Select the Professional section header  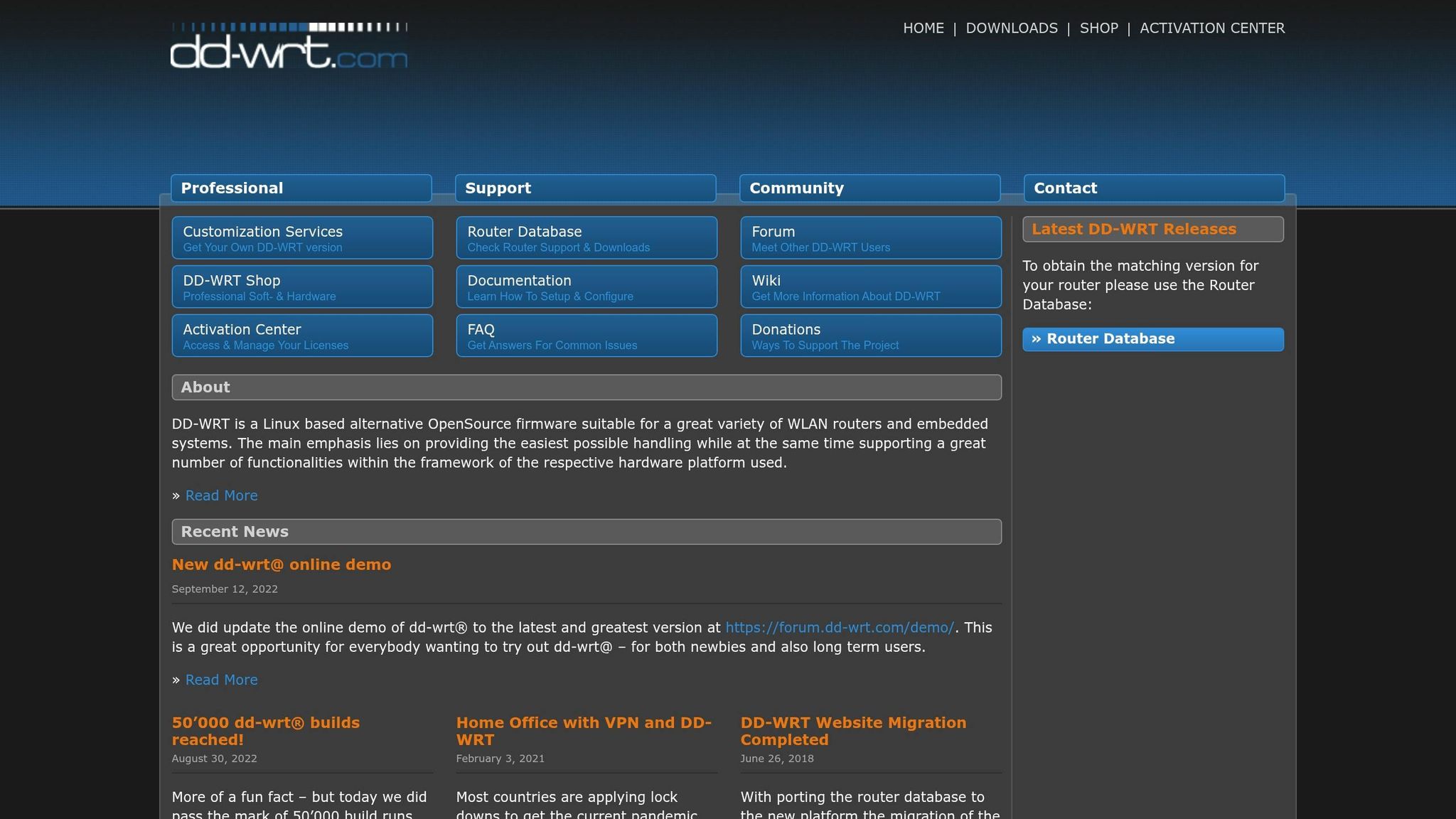[301, 188]
